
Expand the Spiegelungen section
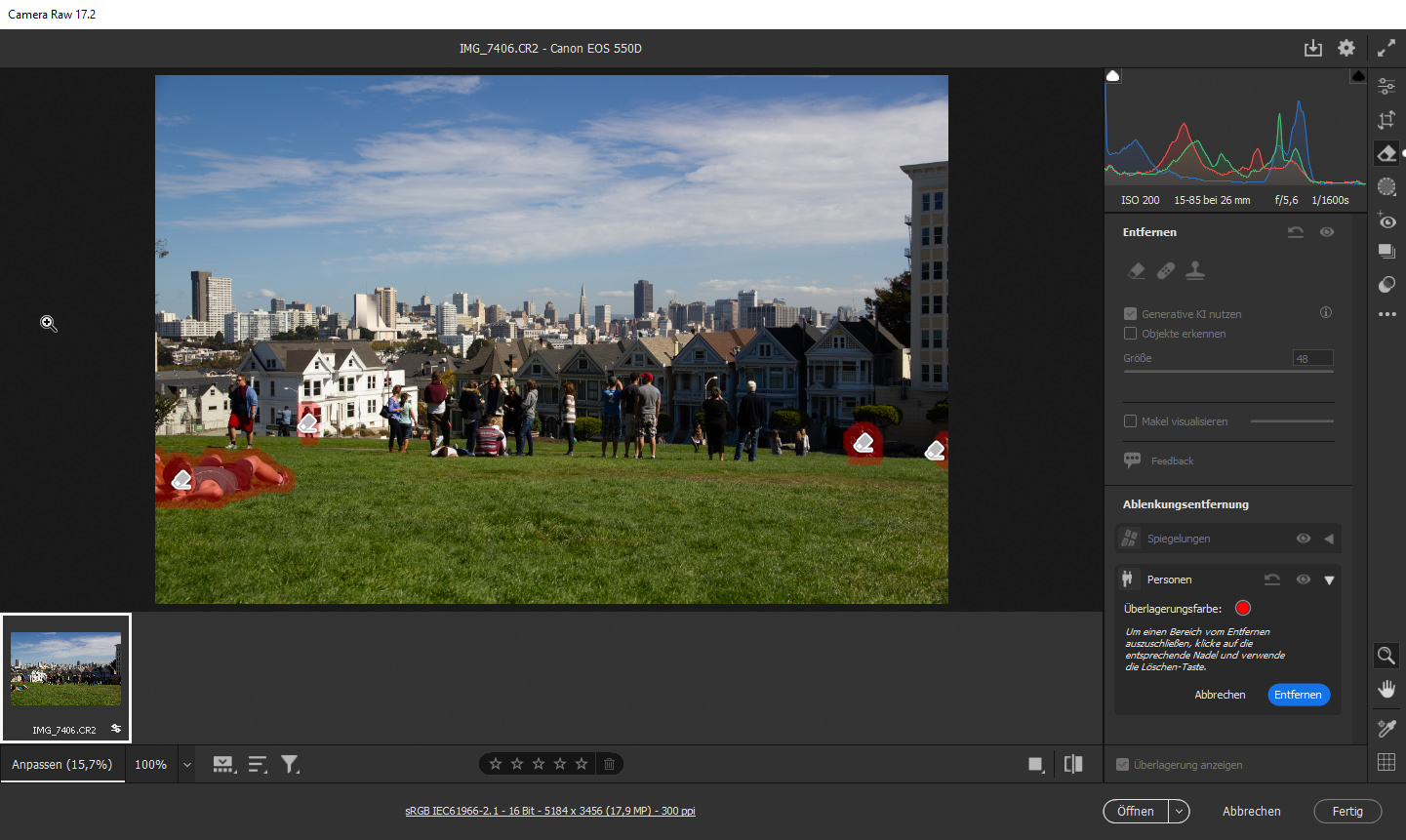tap(1329, 539)
